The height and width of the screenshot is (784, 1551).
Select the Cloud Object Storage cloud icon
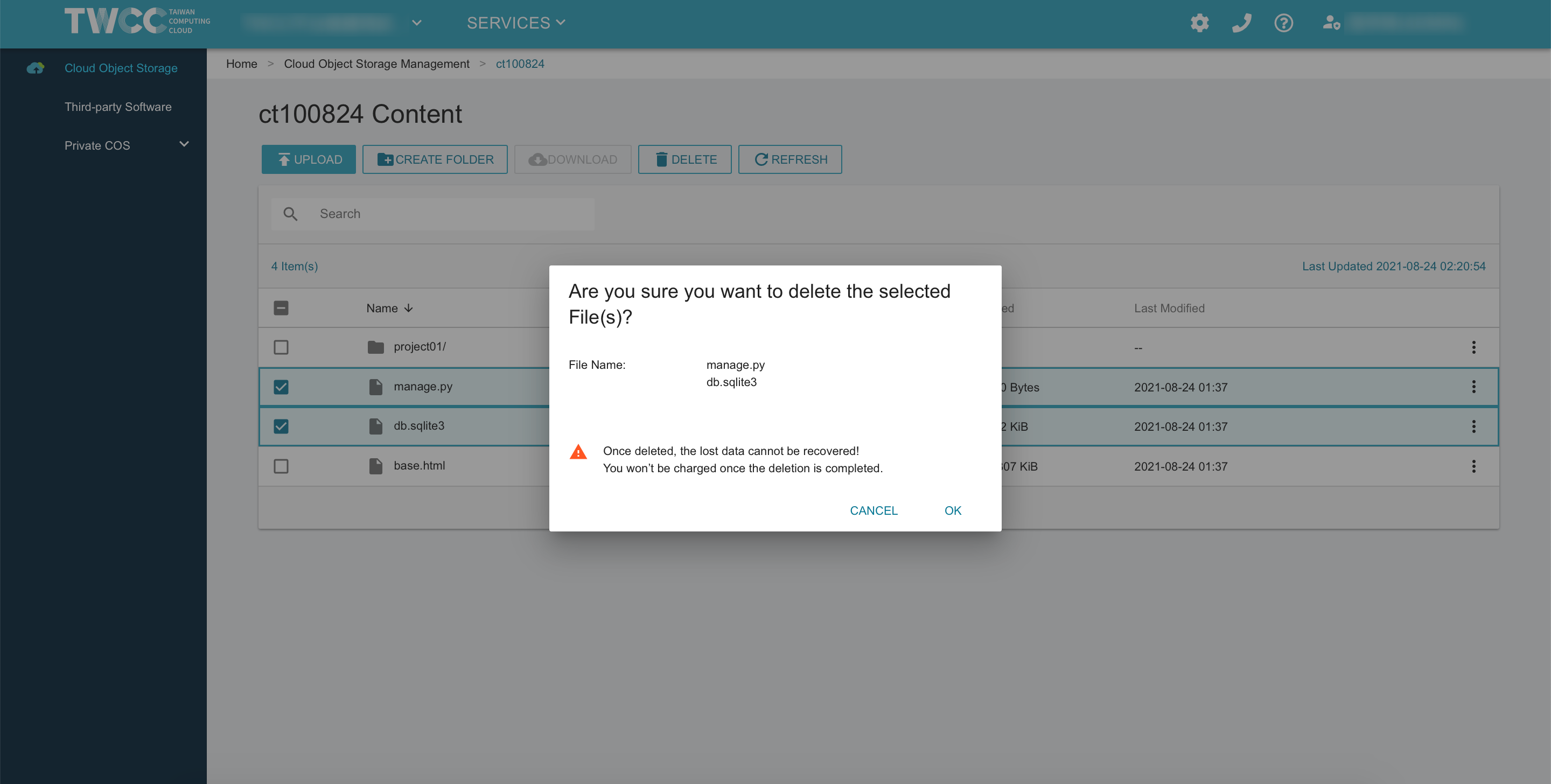[x=36, y=68]
